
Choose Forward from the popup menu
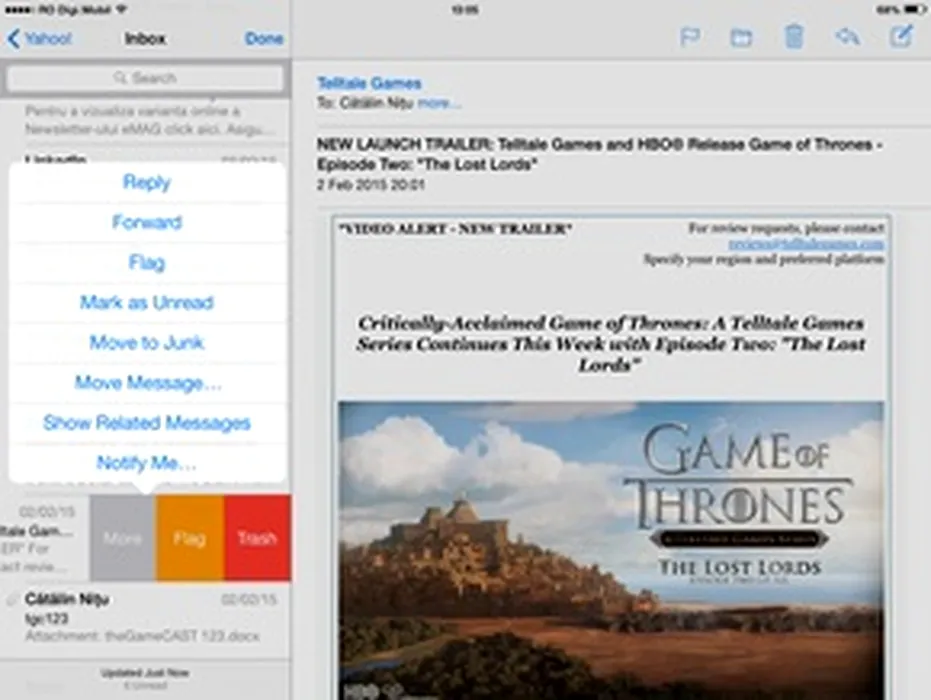pyautogui.click(x=147, y=222)
